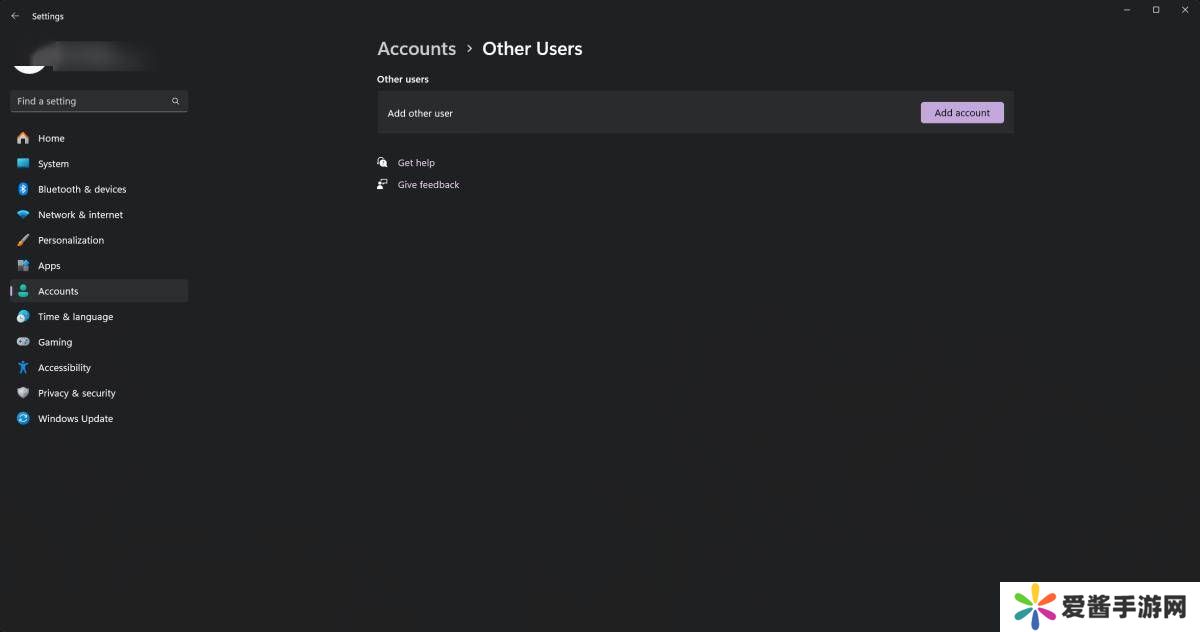
Task: Go back using the arrow icon
Action: coord(15,16)
